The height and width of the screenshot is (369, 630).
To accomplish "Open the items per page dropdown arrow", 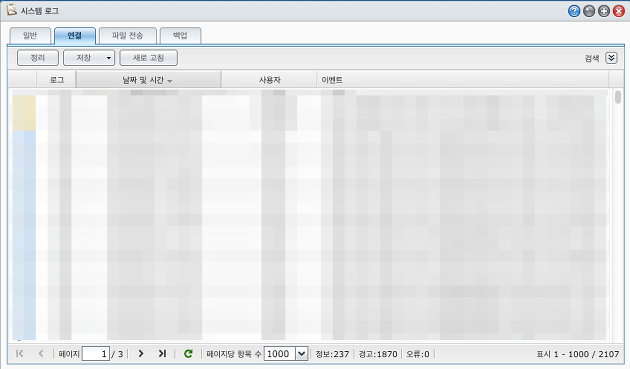I will [301, 354].
